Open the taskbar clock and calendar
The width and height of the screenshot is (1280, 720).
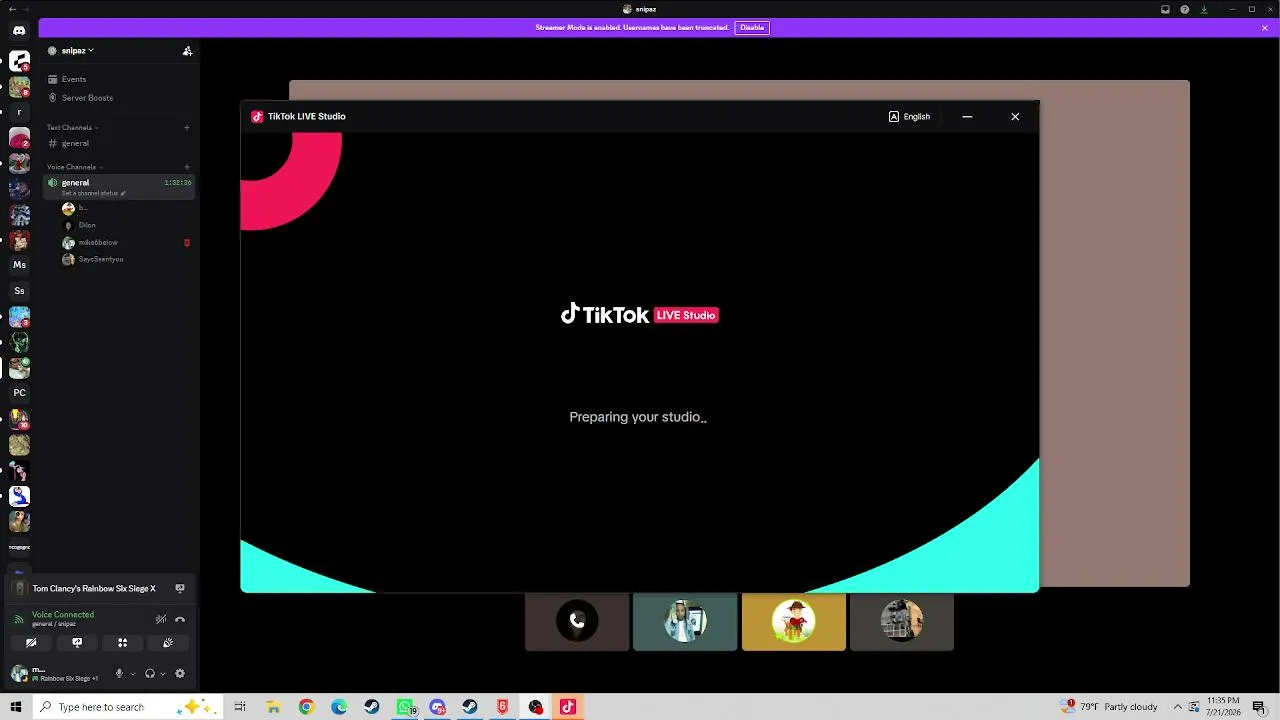[x=1223, y=707]
